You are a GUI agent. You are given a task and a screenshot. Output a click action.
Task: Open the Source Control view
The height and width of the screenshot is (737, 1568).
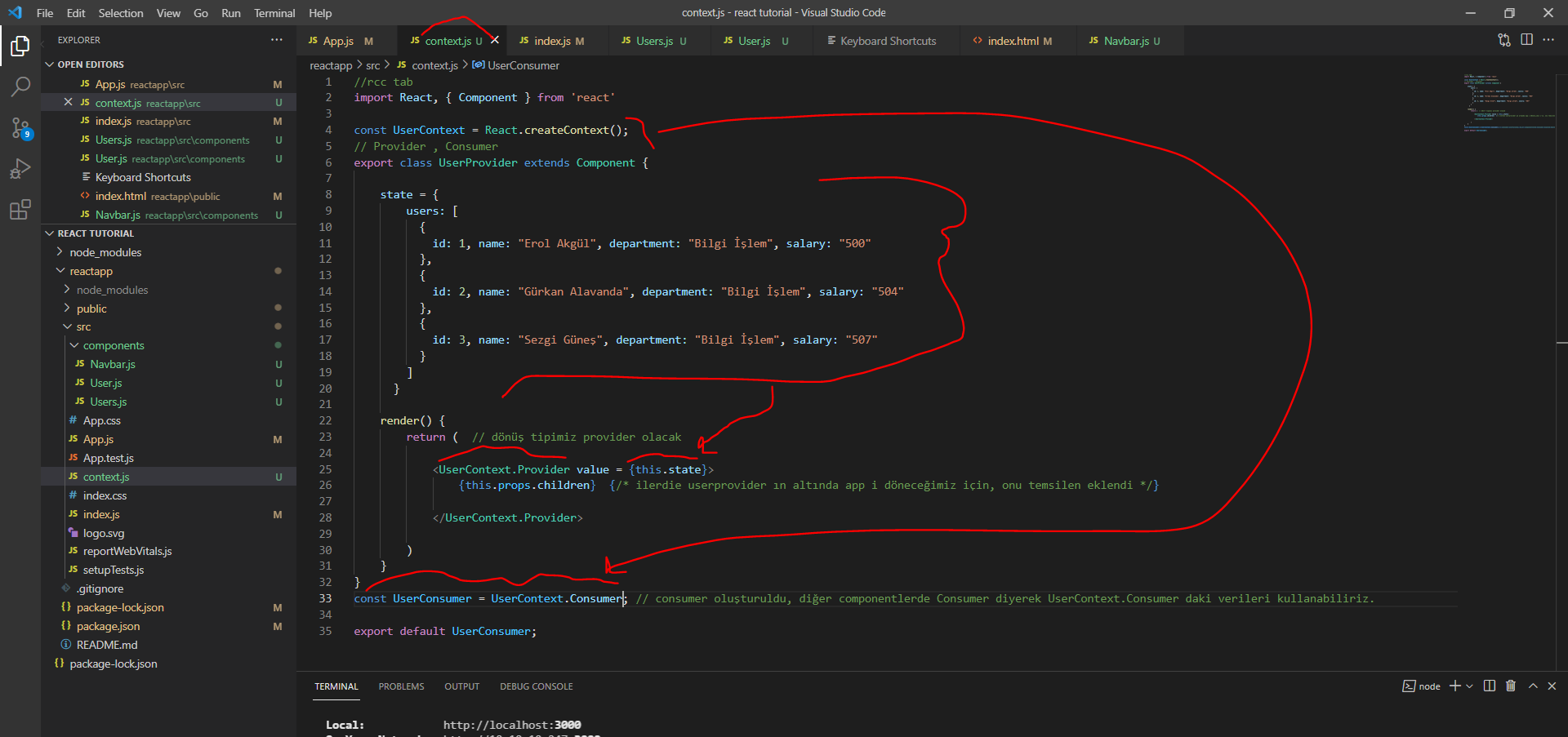(x=20, y=128)
